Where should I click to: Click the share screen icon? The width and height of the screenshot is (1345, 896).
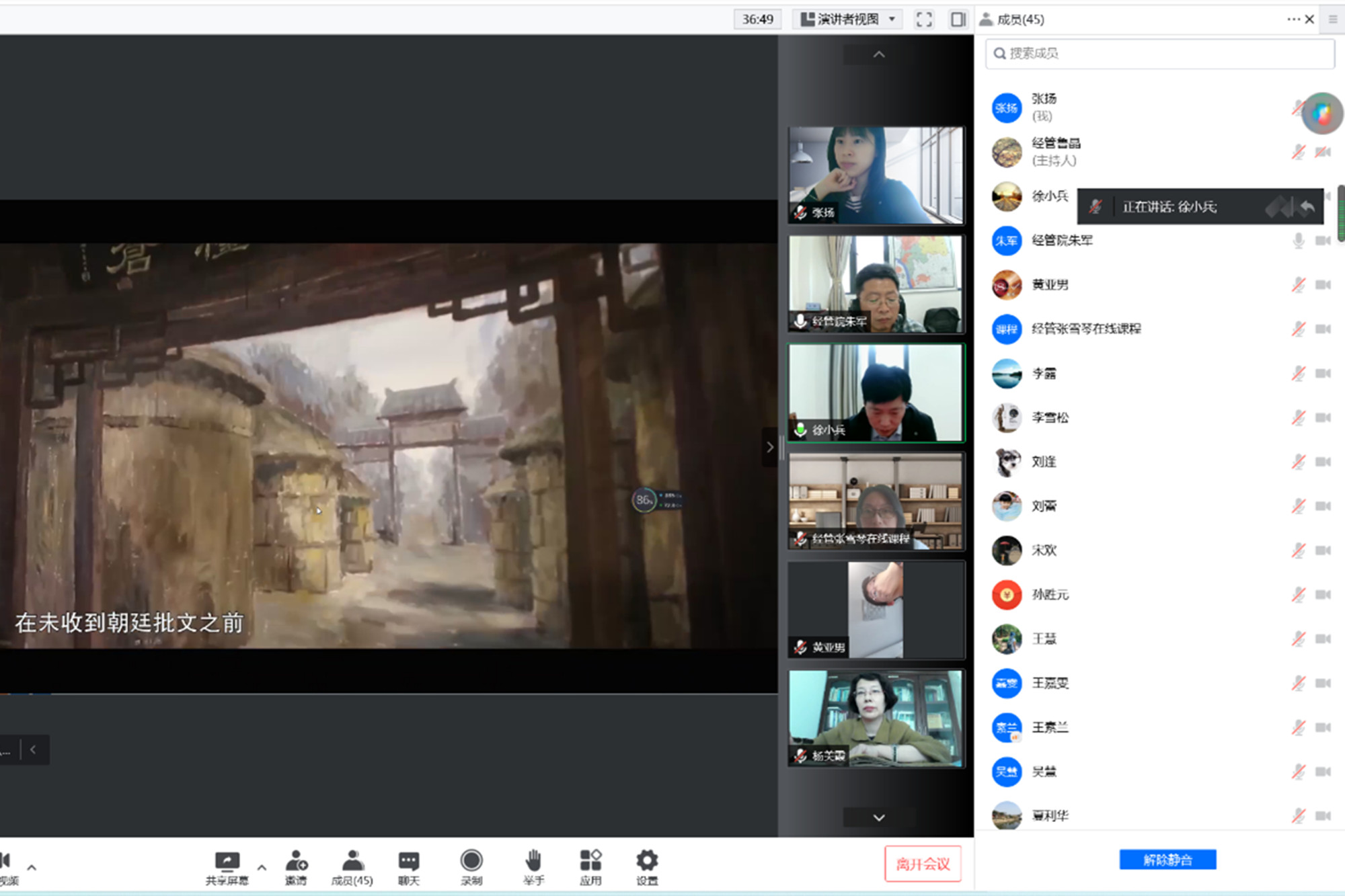click(x=227, y=861)
